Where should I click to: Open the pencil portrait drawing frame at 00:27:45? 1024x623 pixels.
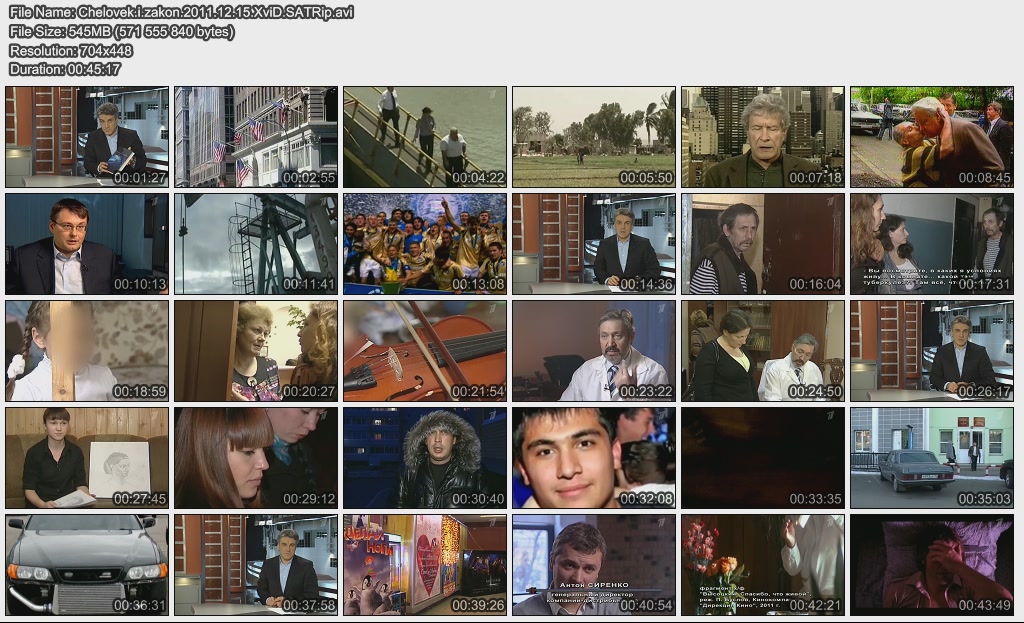tap(87, 458)
